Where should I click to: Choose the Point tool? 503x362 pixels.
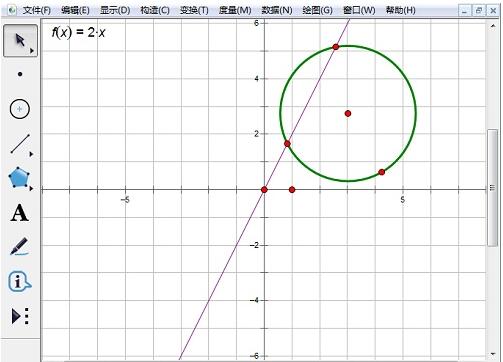point(20,74)
